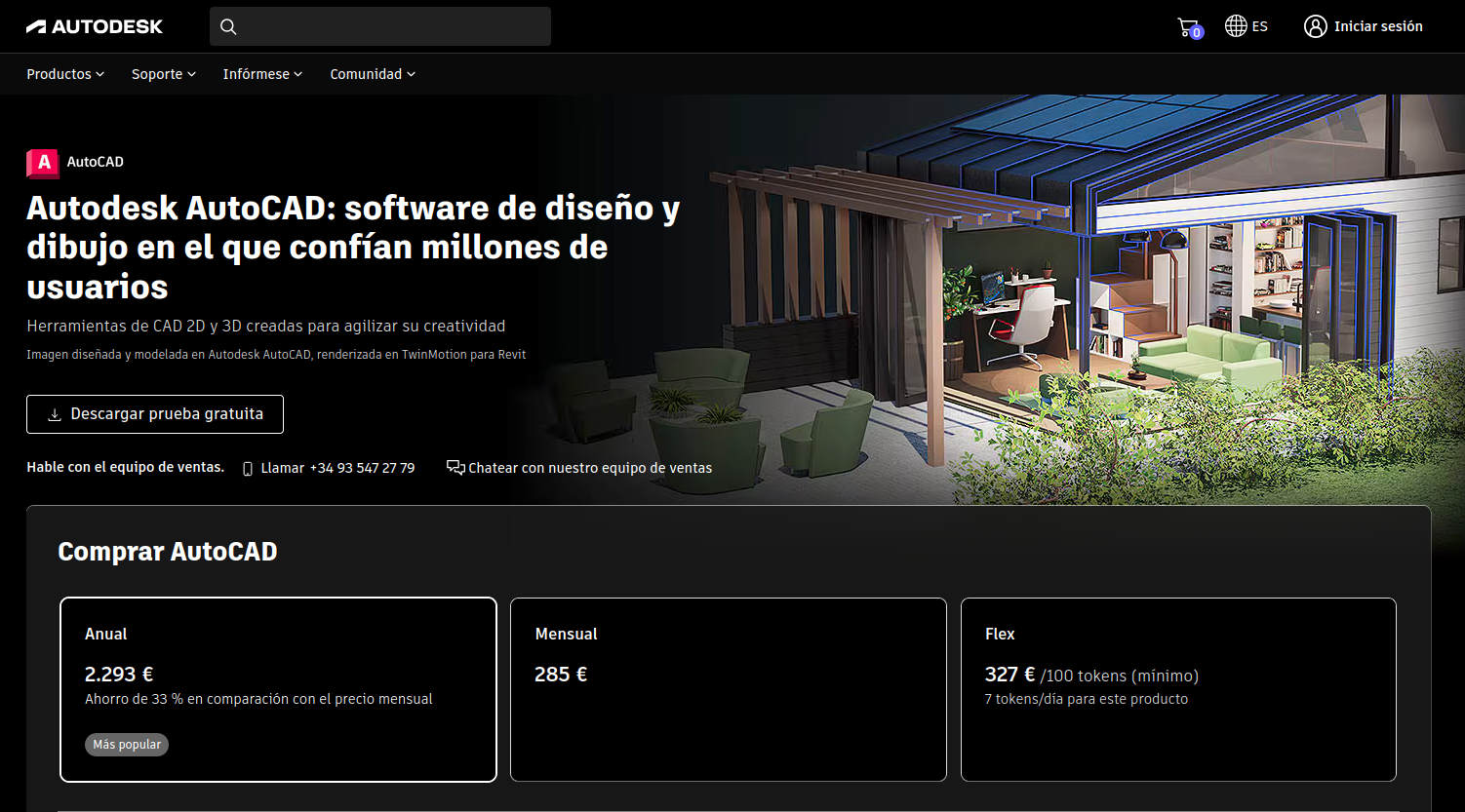Viewport: 1465px width, 812px height.
Task: Select the Anual subscription plan card
Action: click(x=278, y=689)
